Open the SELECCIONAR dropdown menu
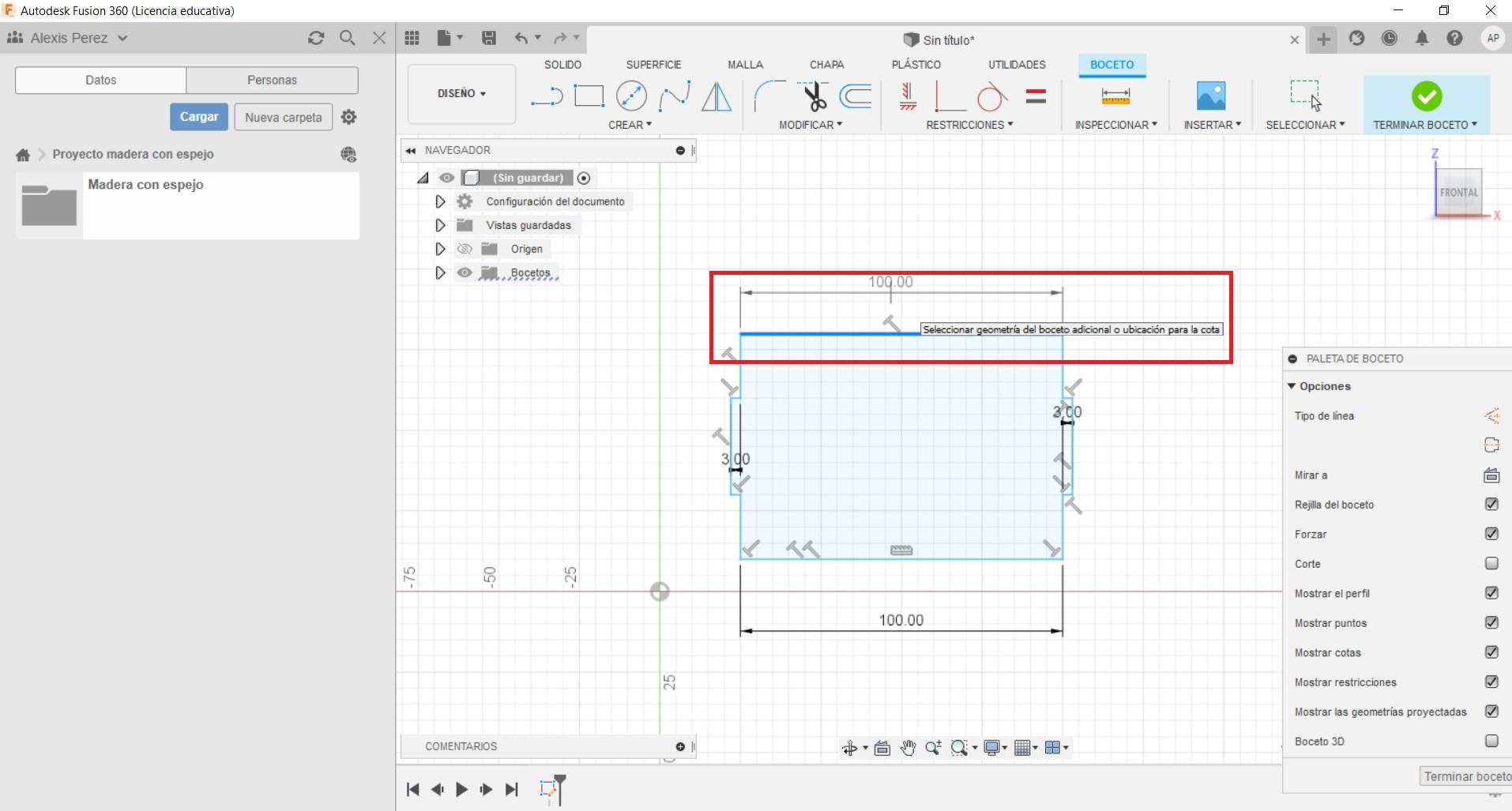Viewport: 1512px width, 811px height. click(1305, 125)
